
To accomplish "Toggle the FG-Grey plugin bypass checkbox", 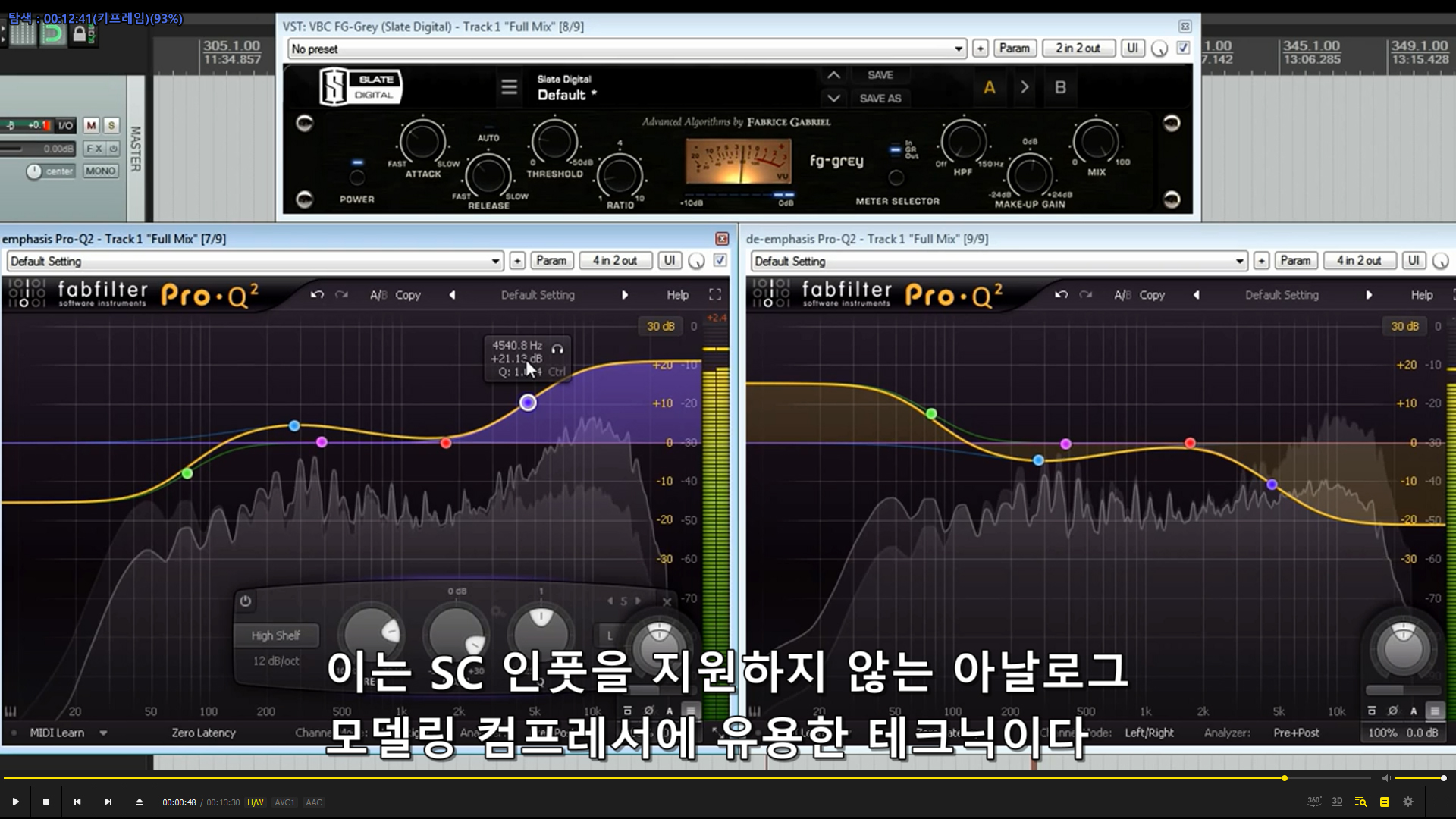I will point(1182,48).
